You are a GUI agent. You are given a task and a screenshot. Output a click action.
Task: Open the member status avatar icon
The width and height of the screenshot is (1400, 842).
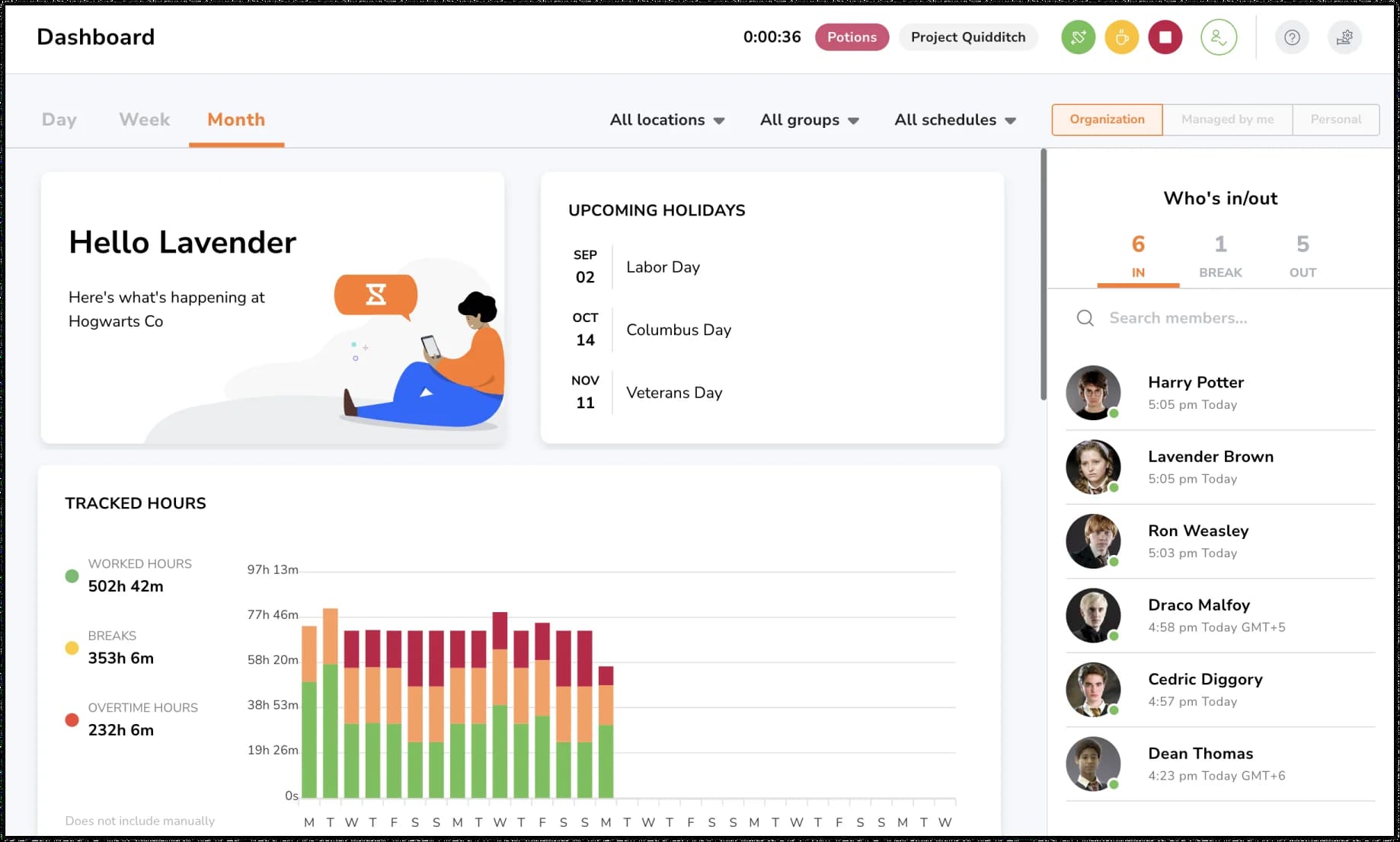[1218, 37]
